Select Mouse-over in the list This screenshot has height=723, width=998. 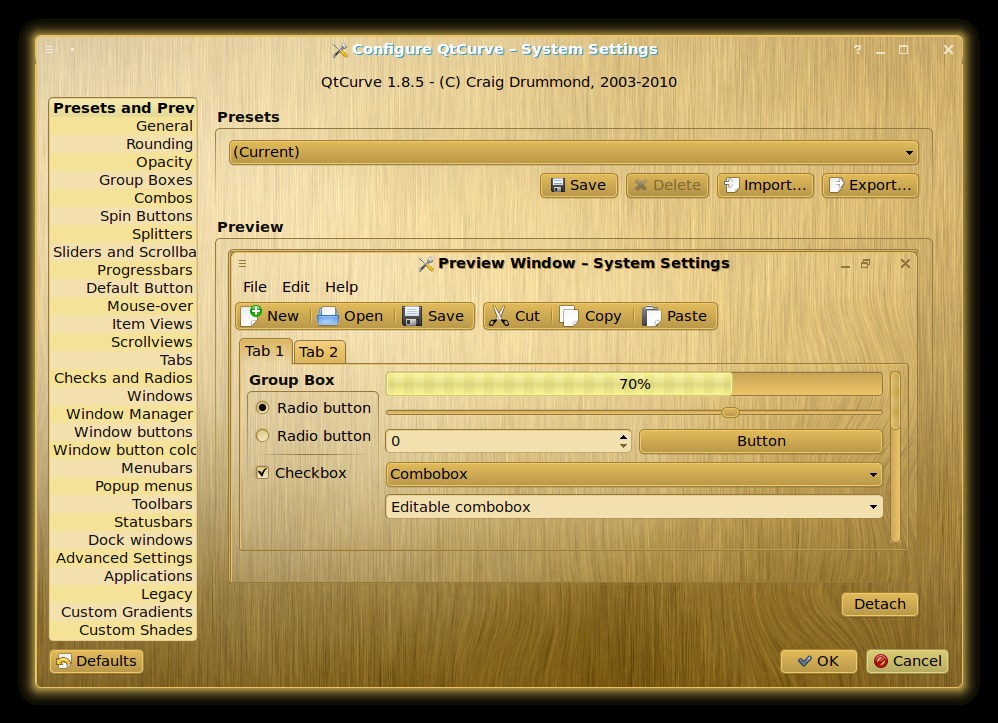click(122, 306)
